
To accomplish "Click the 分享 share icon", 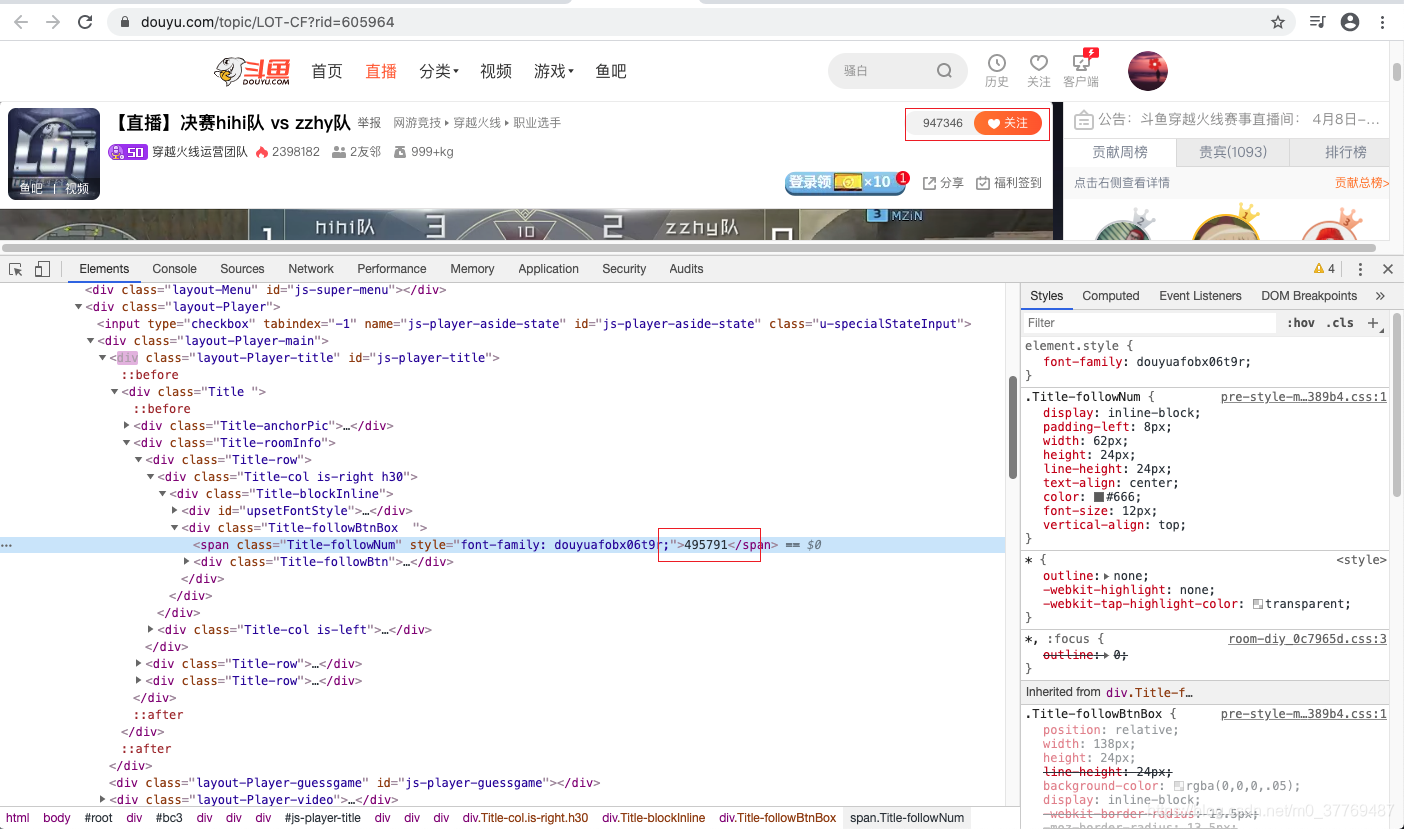I will [929, 183].
